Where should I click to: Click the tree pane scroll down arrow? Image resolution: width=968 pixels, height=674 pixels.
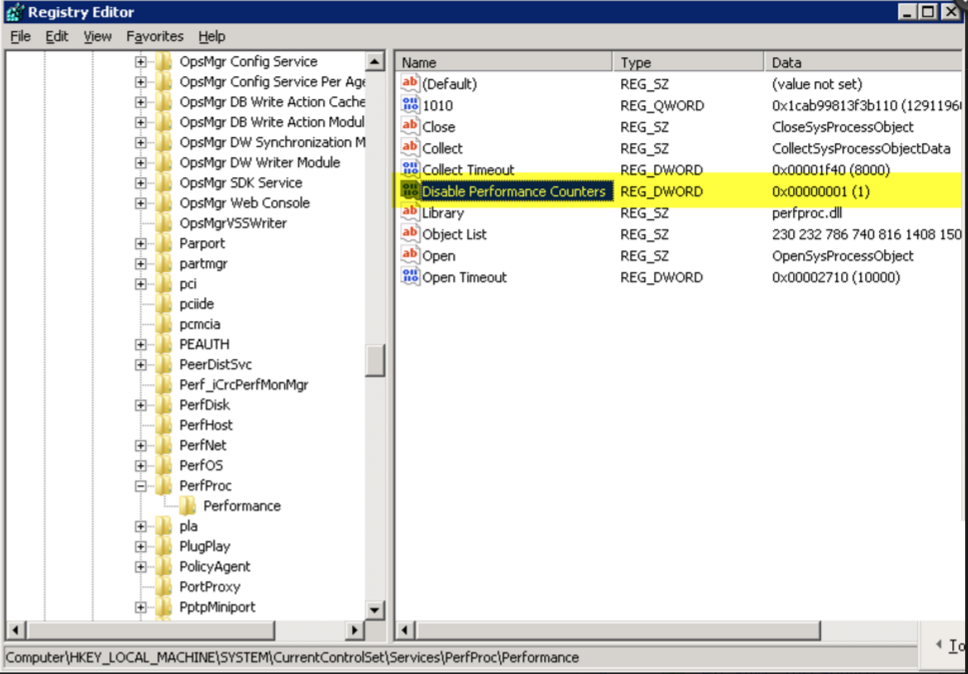pos(375,609)
